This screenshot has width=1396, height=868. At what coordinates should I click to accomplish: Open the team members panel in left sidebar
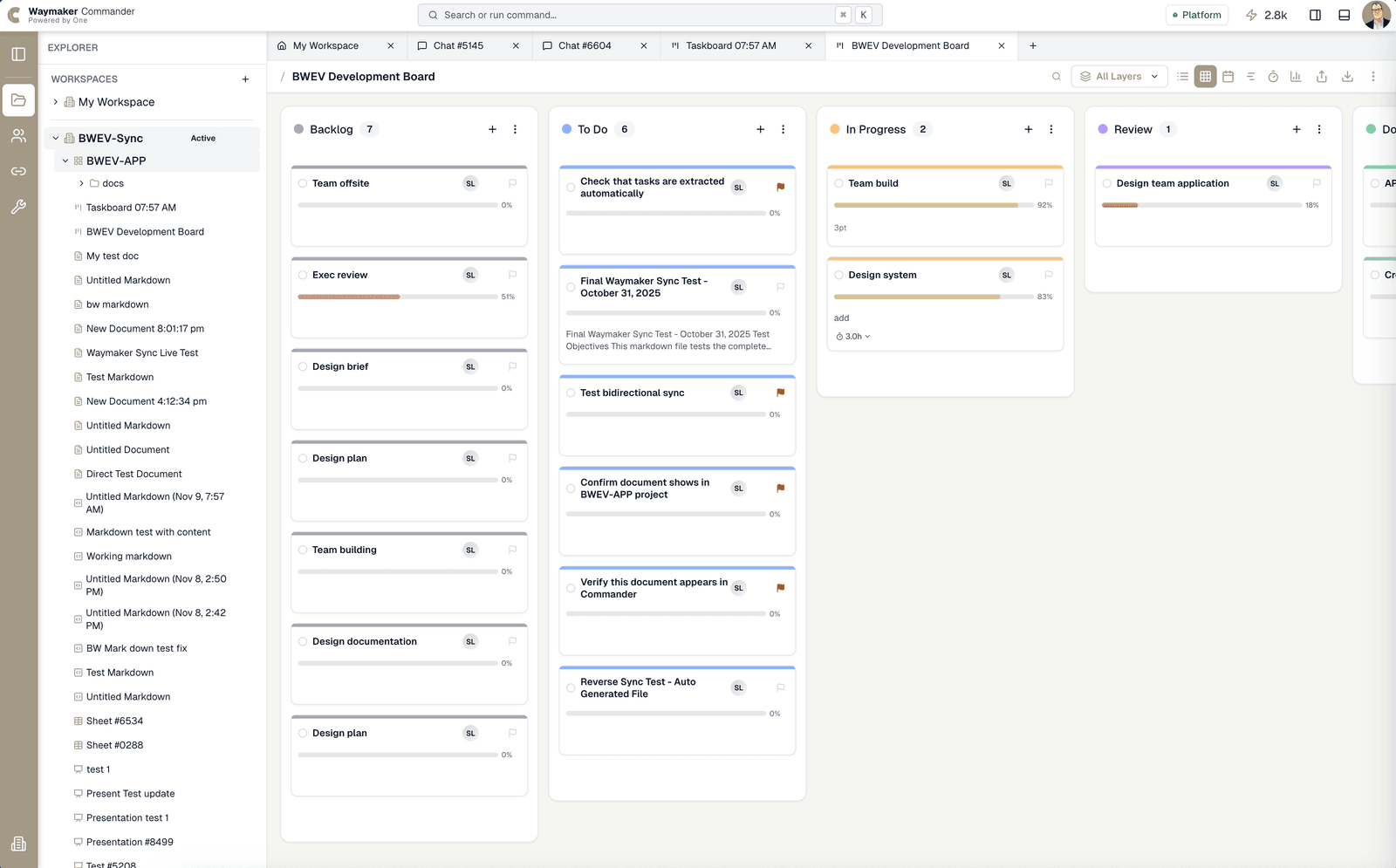[18, 135]
